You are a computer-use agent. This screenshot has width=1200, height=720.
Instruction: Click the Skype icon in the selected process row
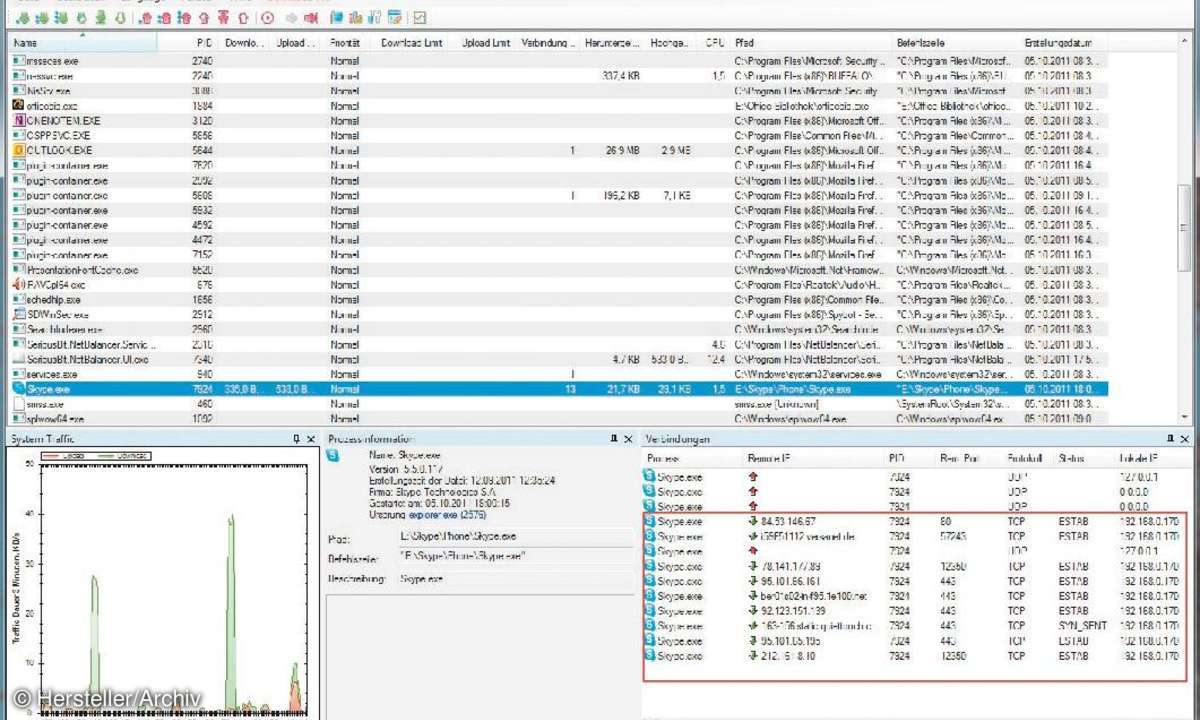click(18, 388)
